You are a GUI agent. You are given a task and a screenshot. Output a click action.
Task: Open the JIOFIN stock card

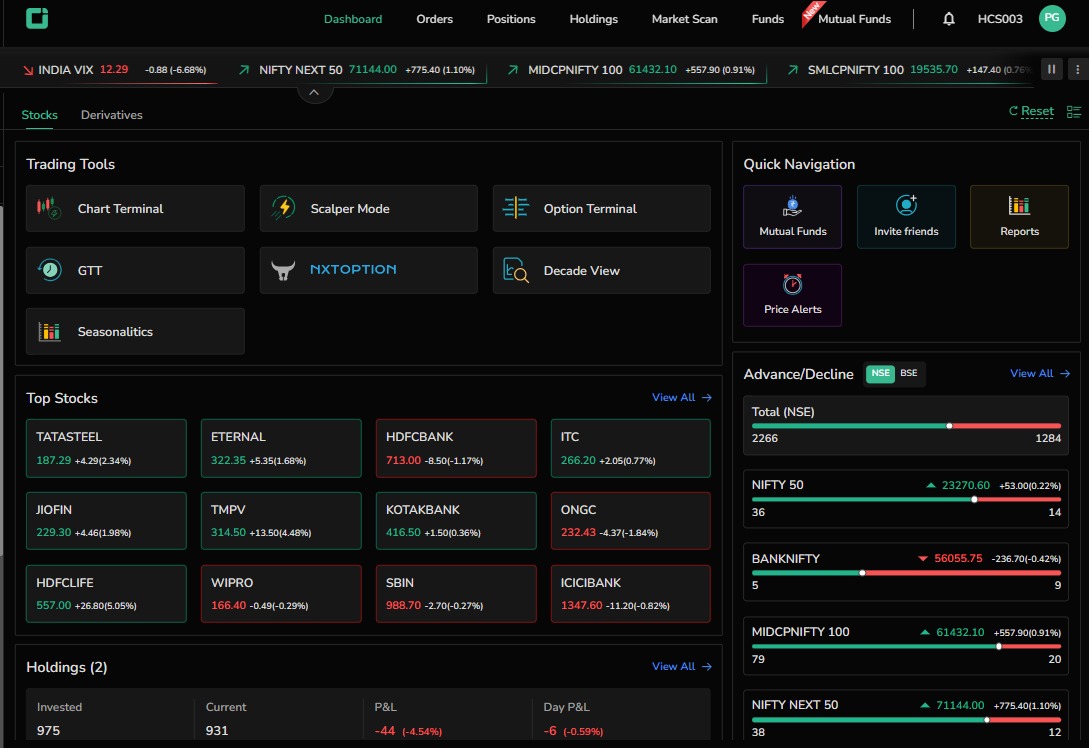106,521
